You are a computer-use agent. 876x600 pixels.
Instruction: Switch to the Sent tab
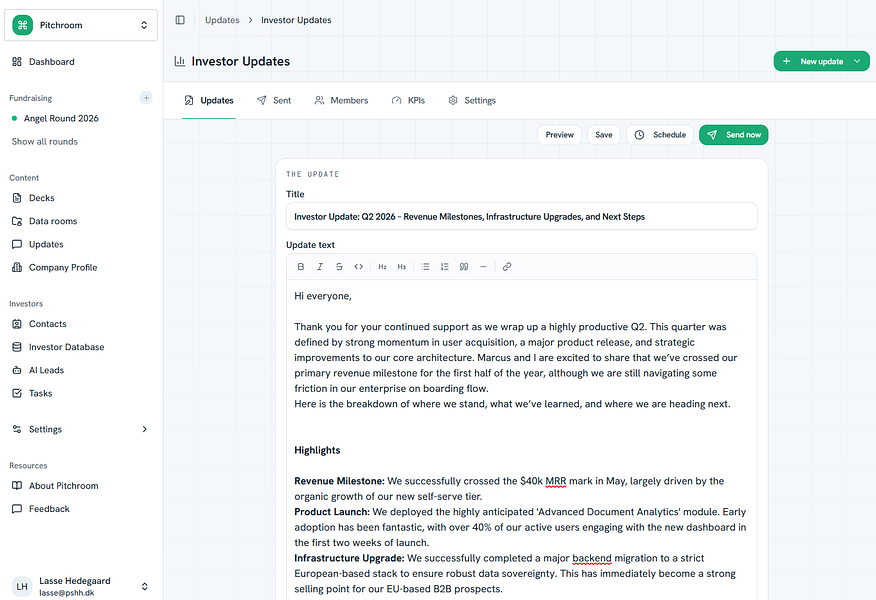point(274,101)
